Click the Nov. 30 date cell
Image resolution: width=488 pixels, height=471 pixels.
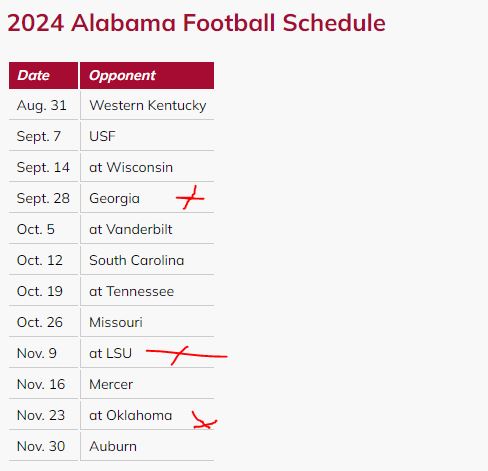click(43, 446)
